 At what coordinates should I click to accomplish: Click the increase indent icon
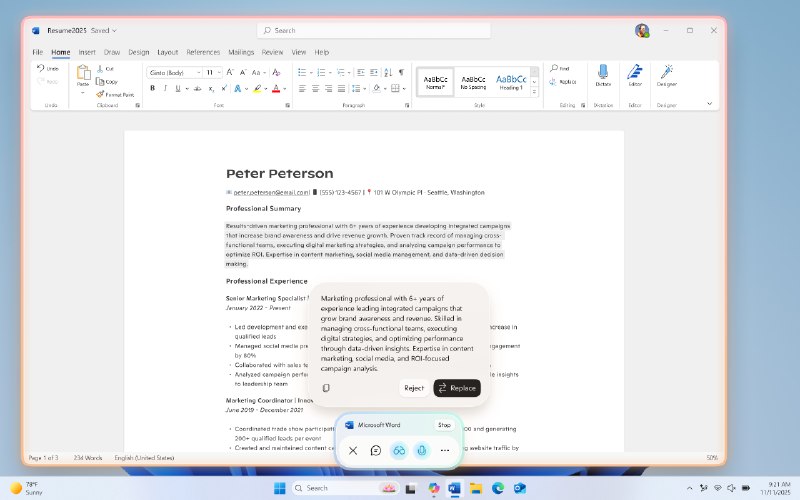[374, 72]
